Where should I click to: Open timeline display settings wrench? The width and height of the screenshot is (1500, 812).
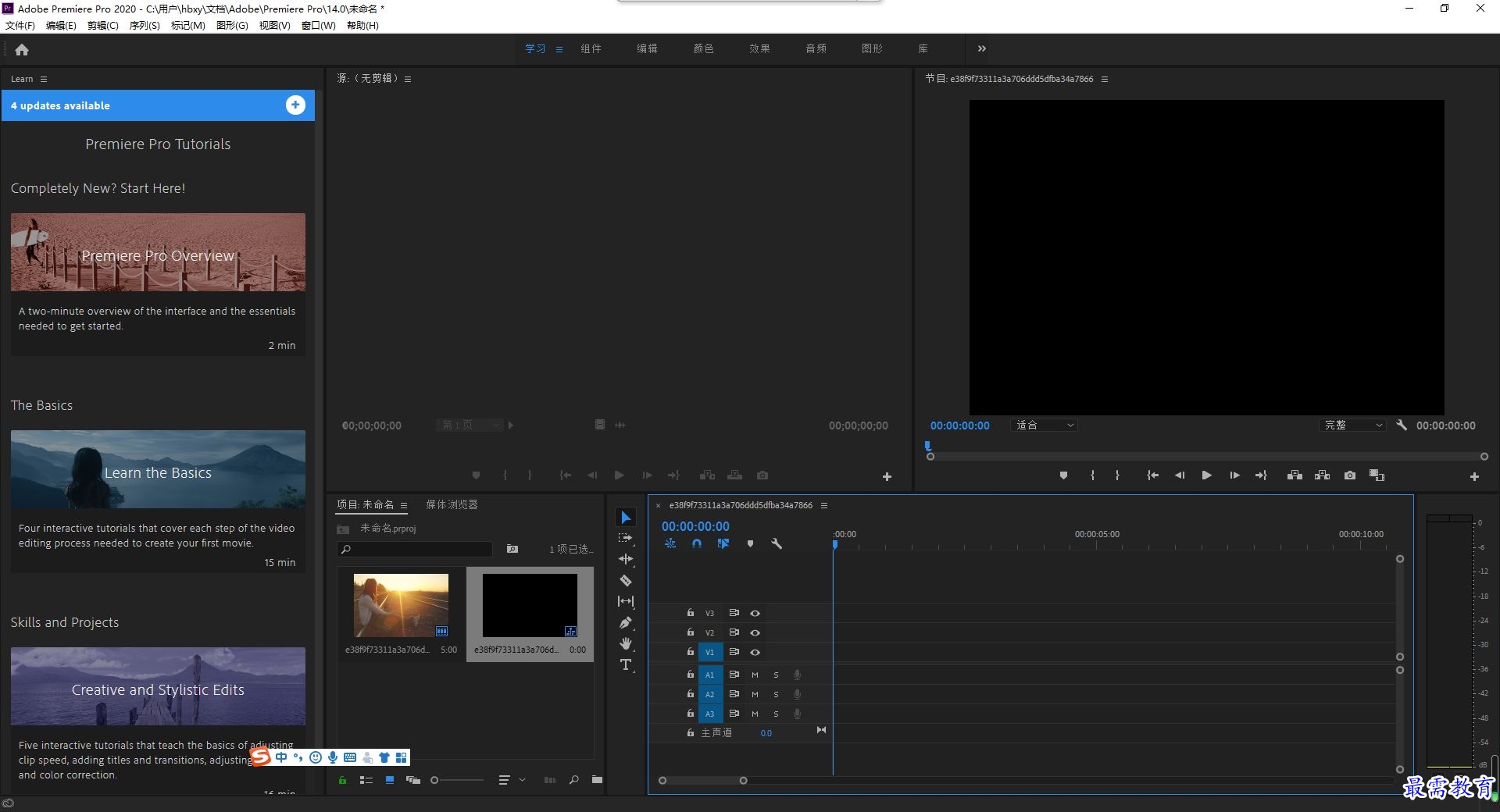tap(777, 543)
